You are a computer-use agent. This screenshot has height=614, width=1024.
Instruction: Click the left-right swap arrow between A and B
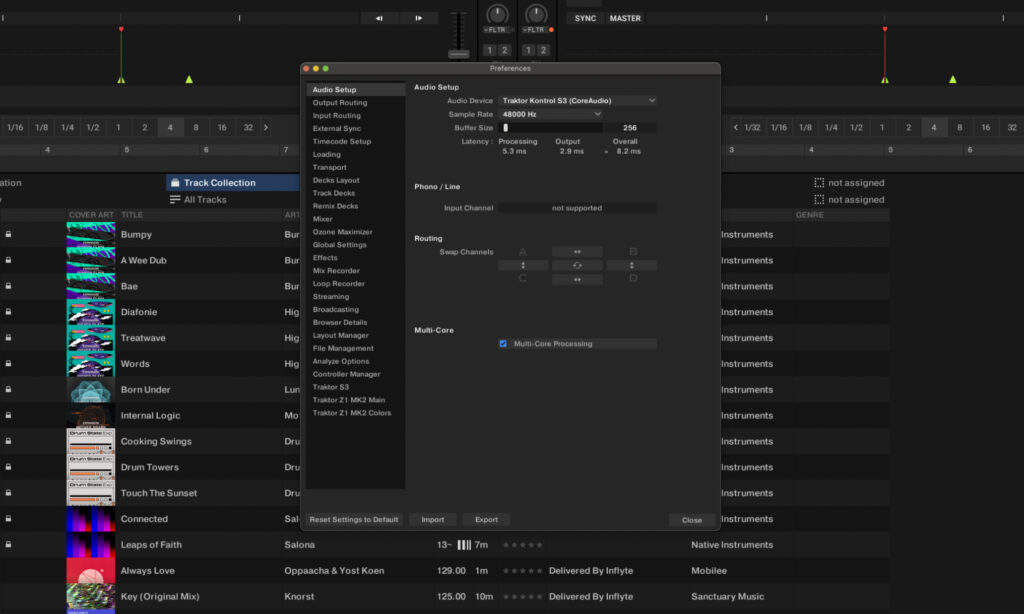(577, 252)
